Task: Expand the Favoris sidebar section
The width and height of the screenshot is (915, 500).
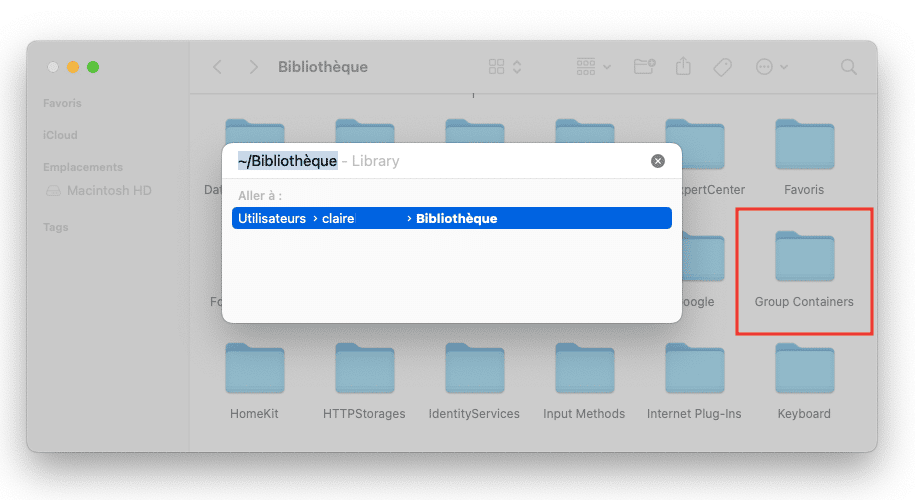Action: [62, 103]
